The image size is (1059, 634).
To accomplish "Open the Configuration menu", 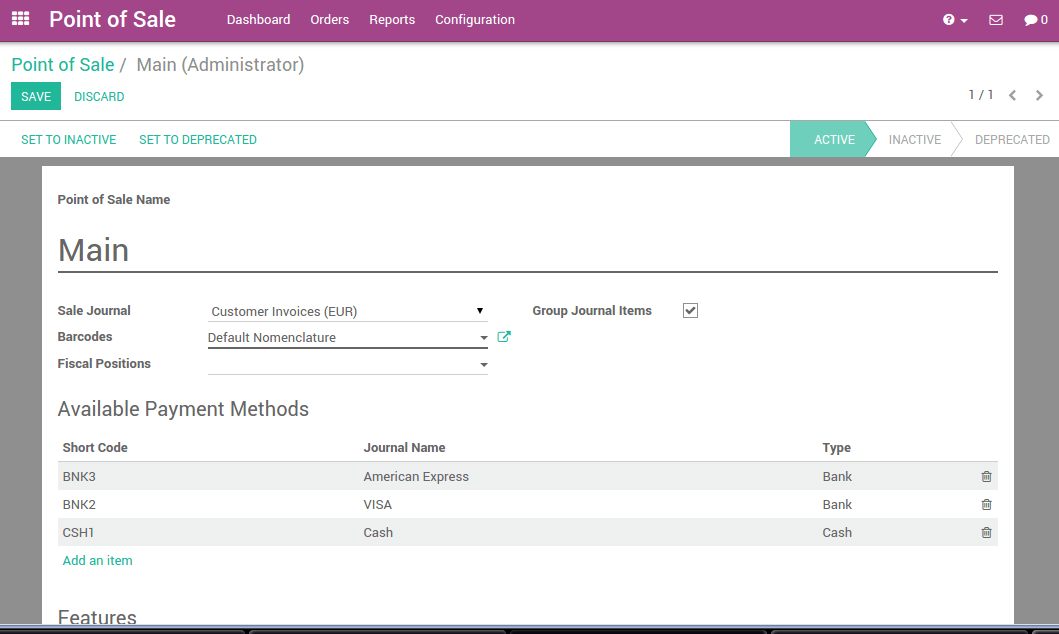I will 475,20.
